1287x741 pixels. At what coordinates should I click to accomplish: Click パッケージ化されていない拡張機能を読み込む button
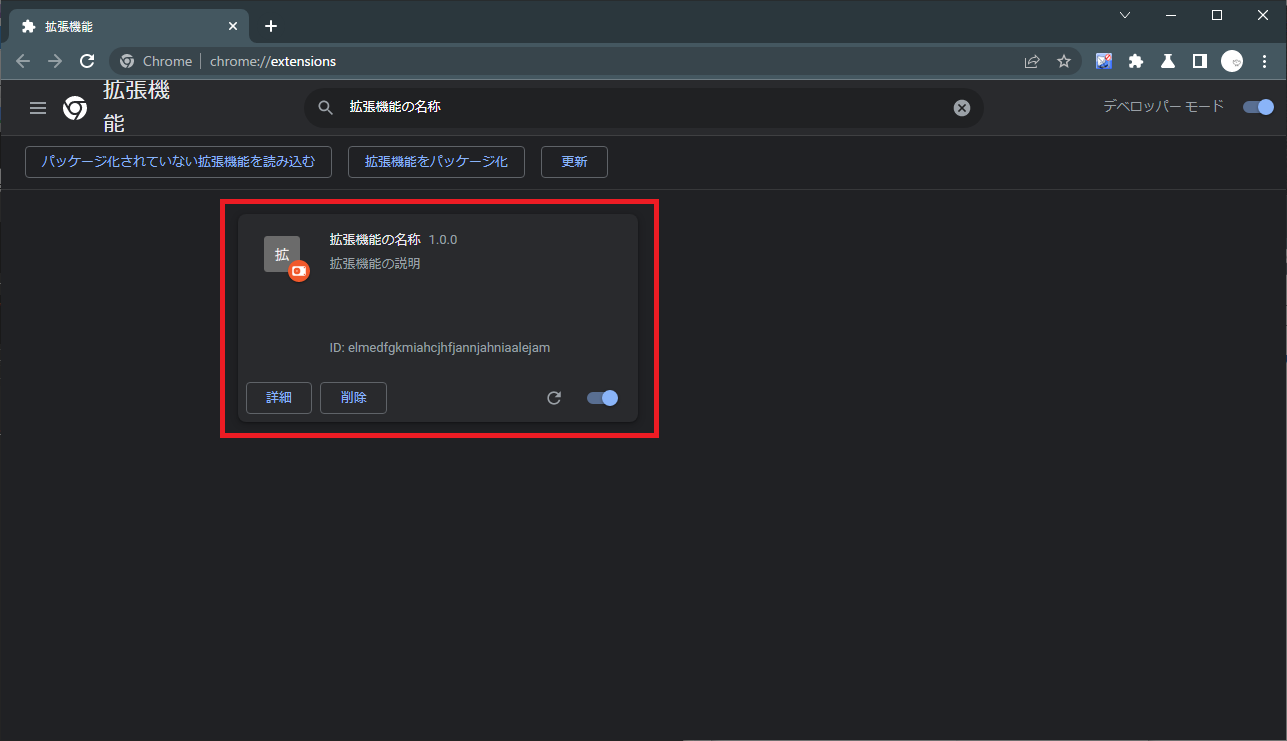point(178,161)
